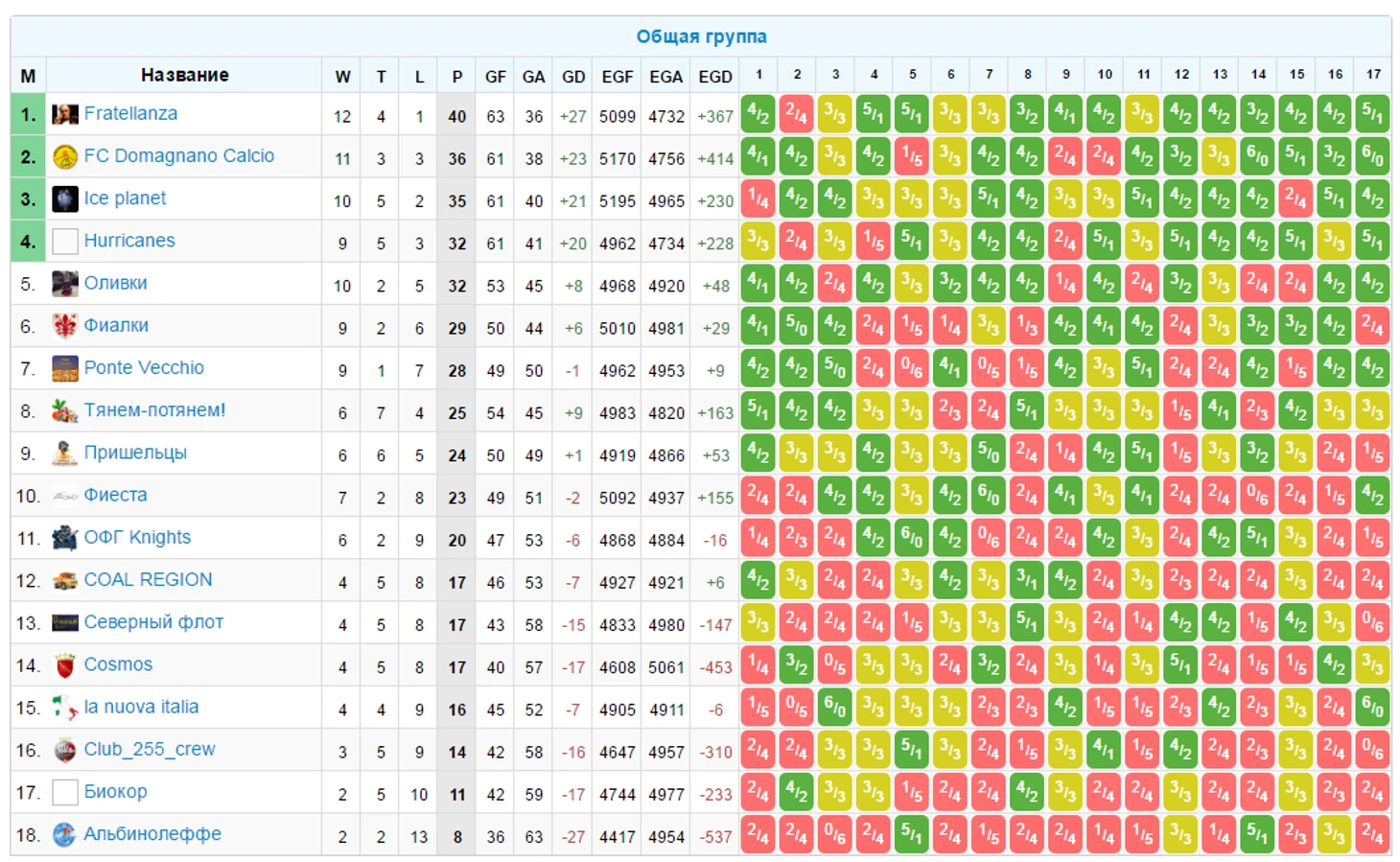The width and height of the screenshot is (1400, 862).
Task: Open the Северный флот team page
Action: click(153, 622)
